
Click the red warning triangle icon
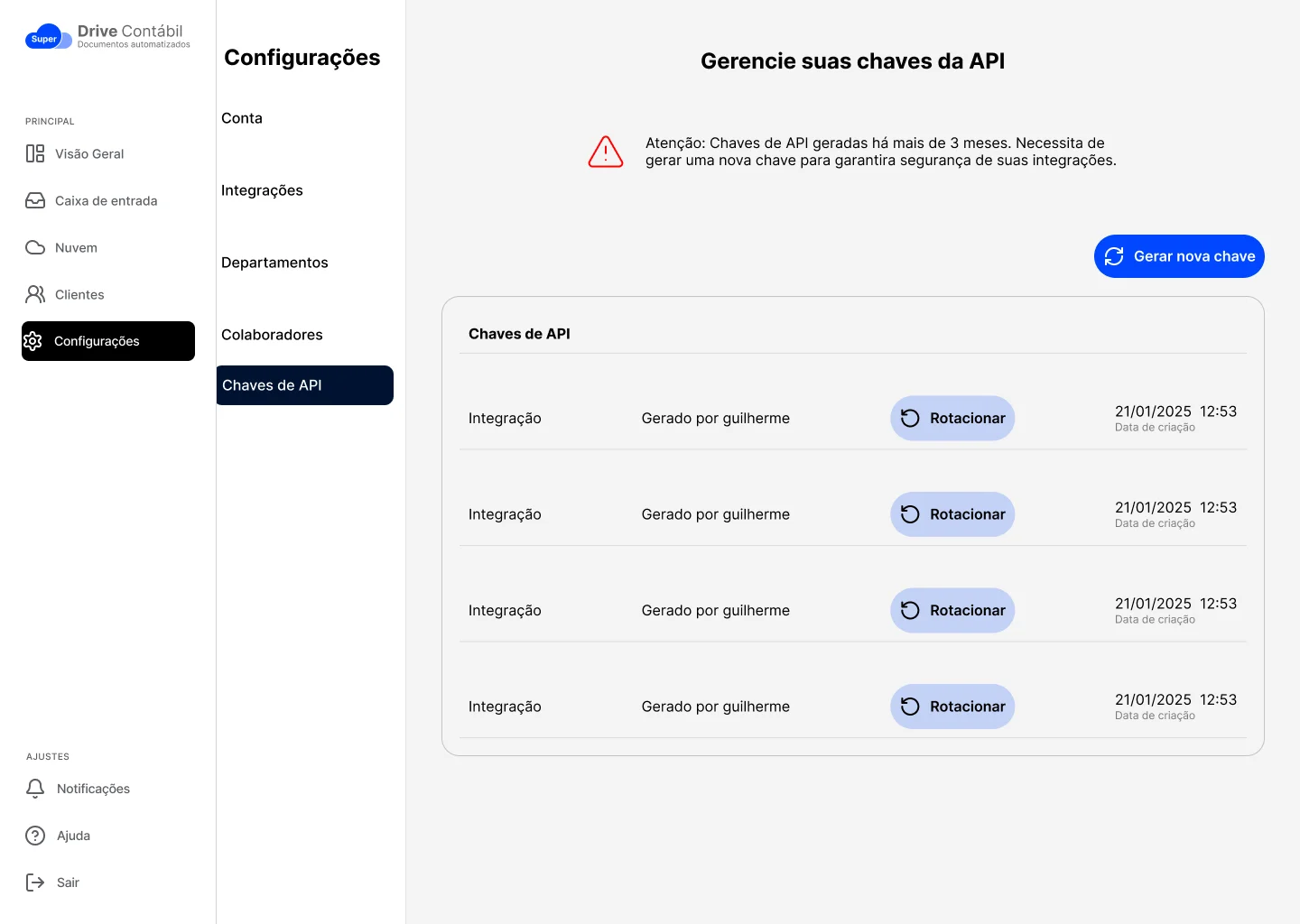(x=606, y=152)
